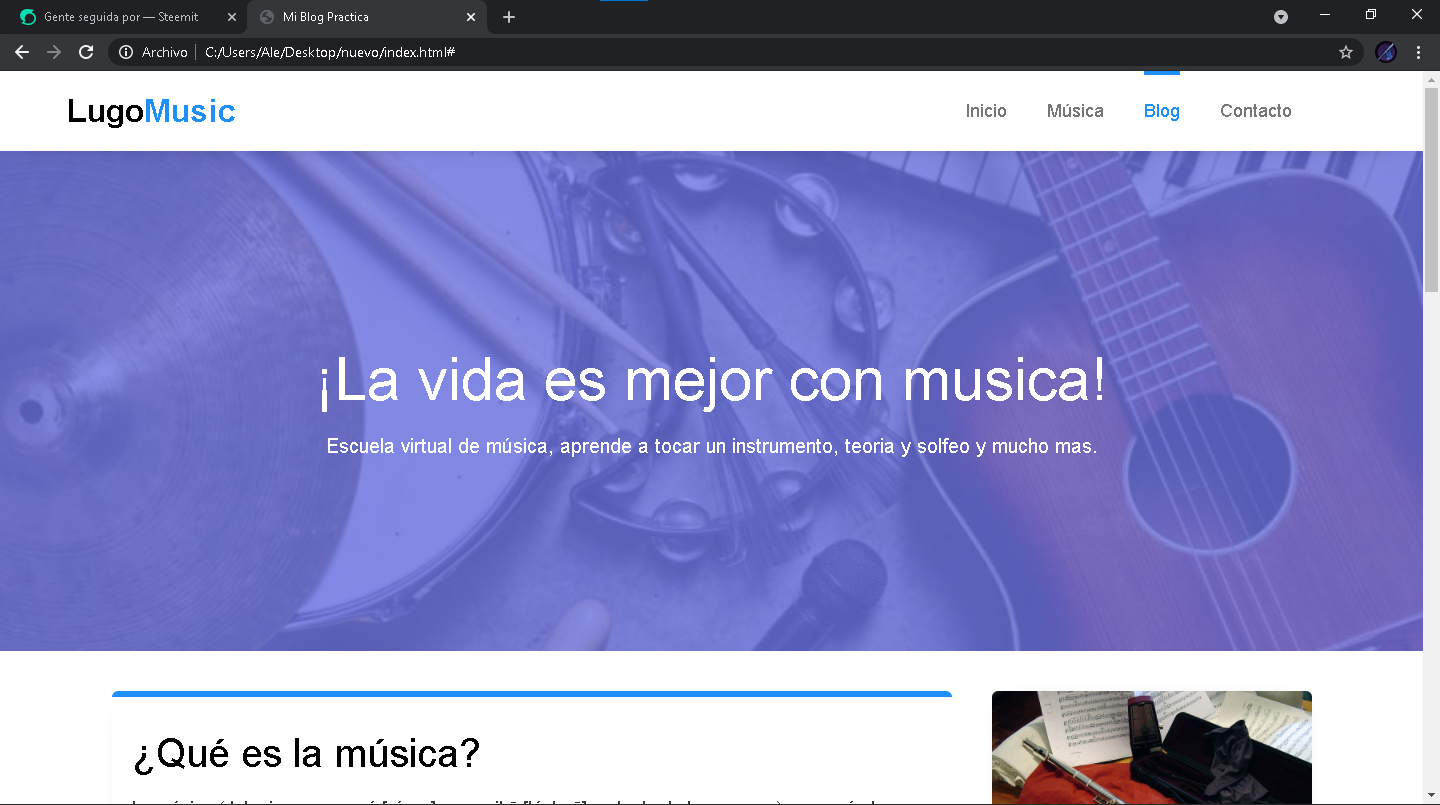Click the Inicio navigation link
Viewport: 1440px width, 805px height.
986,111
